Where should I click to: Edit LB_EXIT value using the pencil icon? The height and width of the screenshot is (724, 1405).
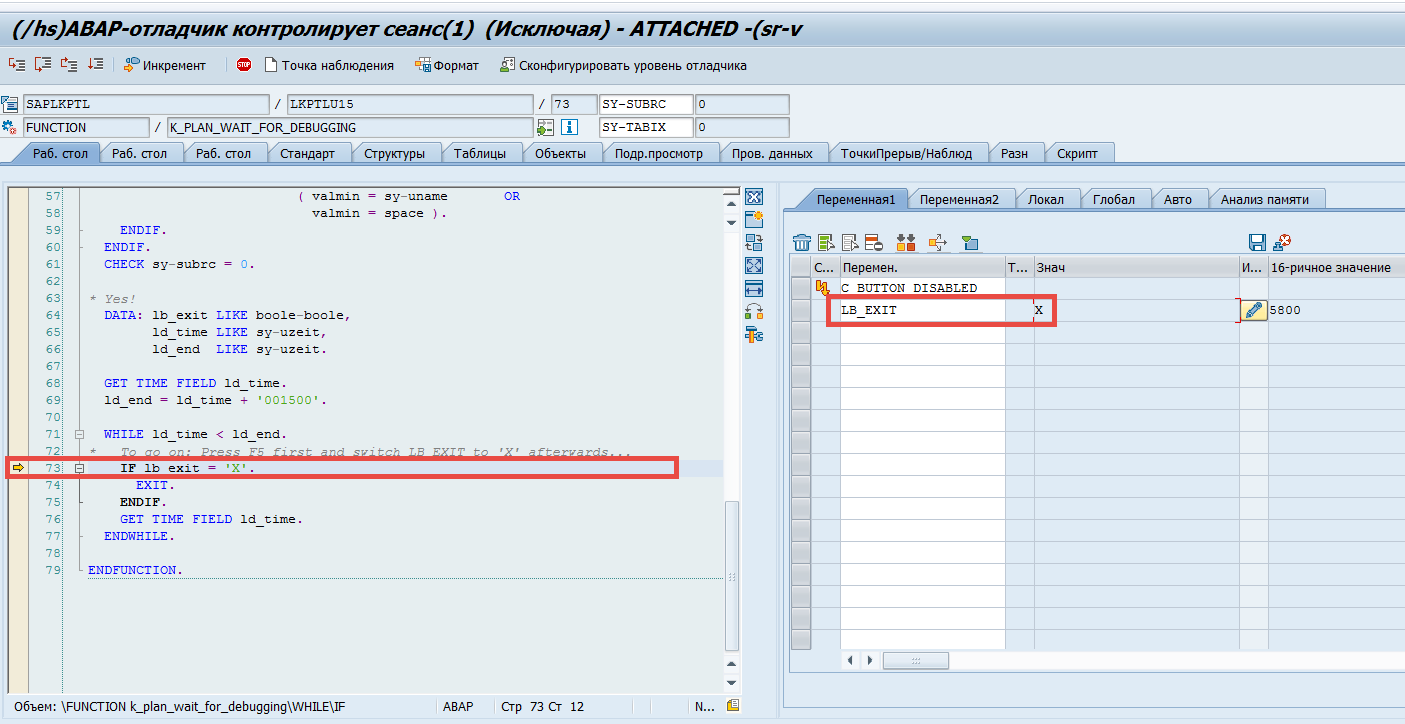1253,310
